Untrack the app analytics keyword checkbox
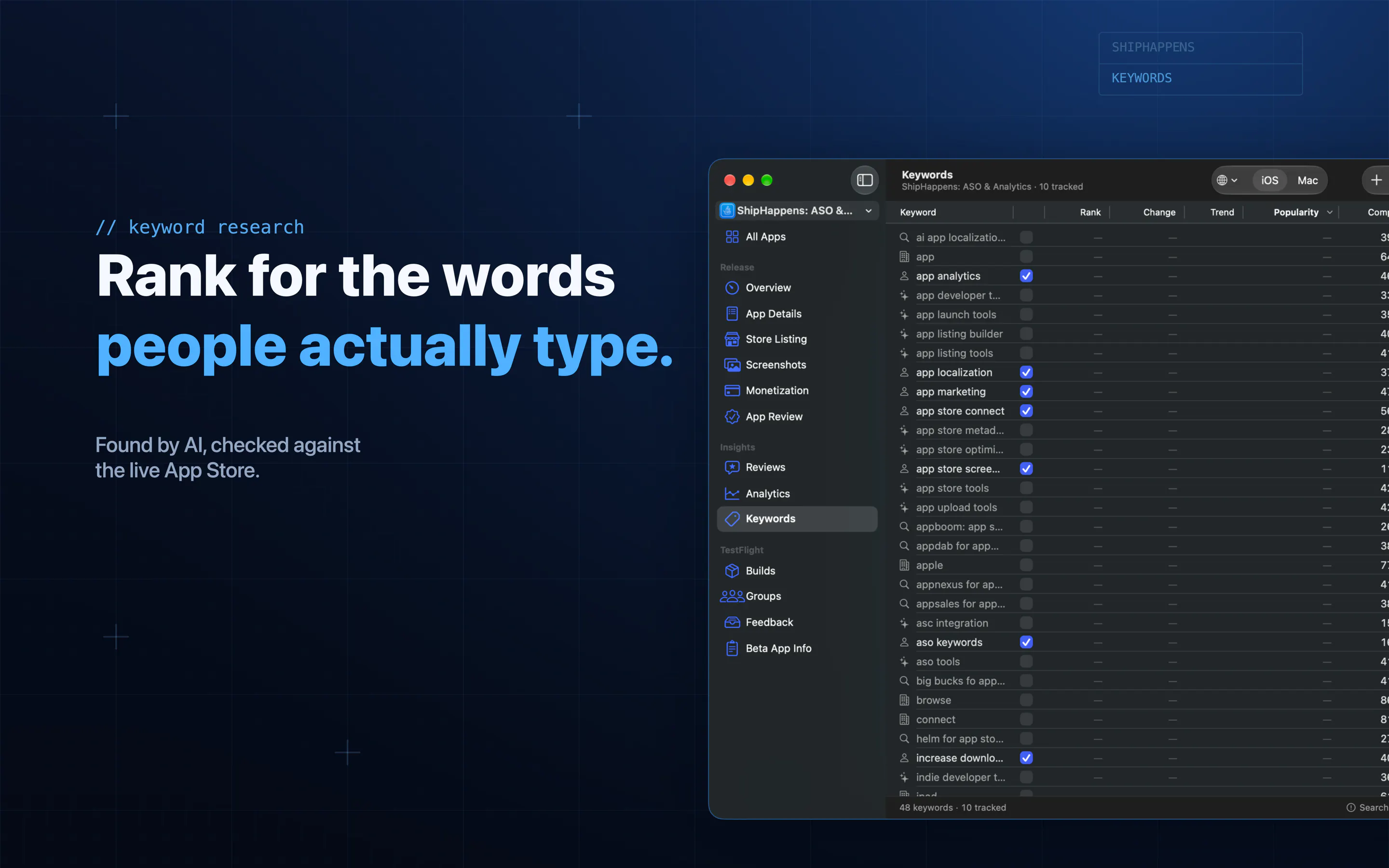 (1026, 276)
